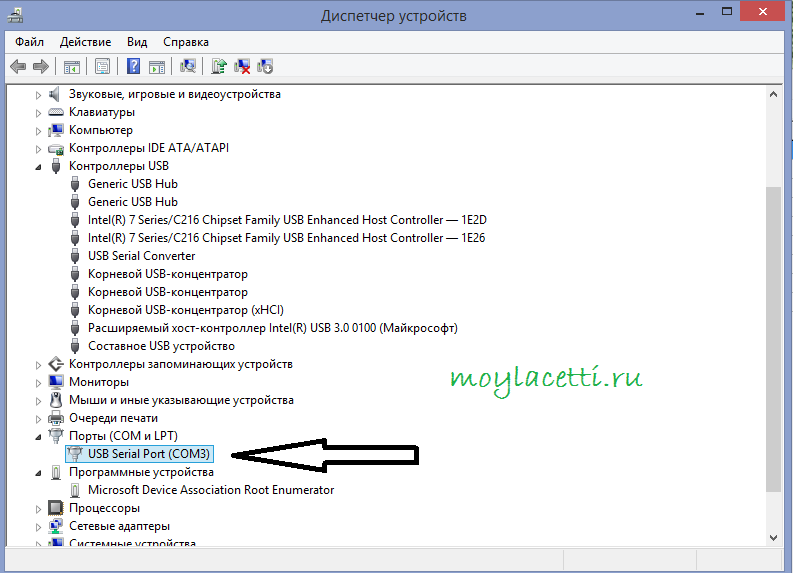Click the Uninstall device red X icon
793x573 pixels.
[x=242, y=67]
